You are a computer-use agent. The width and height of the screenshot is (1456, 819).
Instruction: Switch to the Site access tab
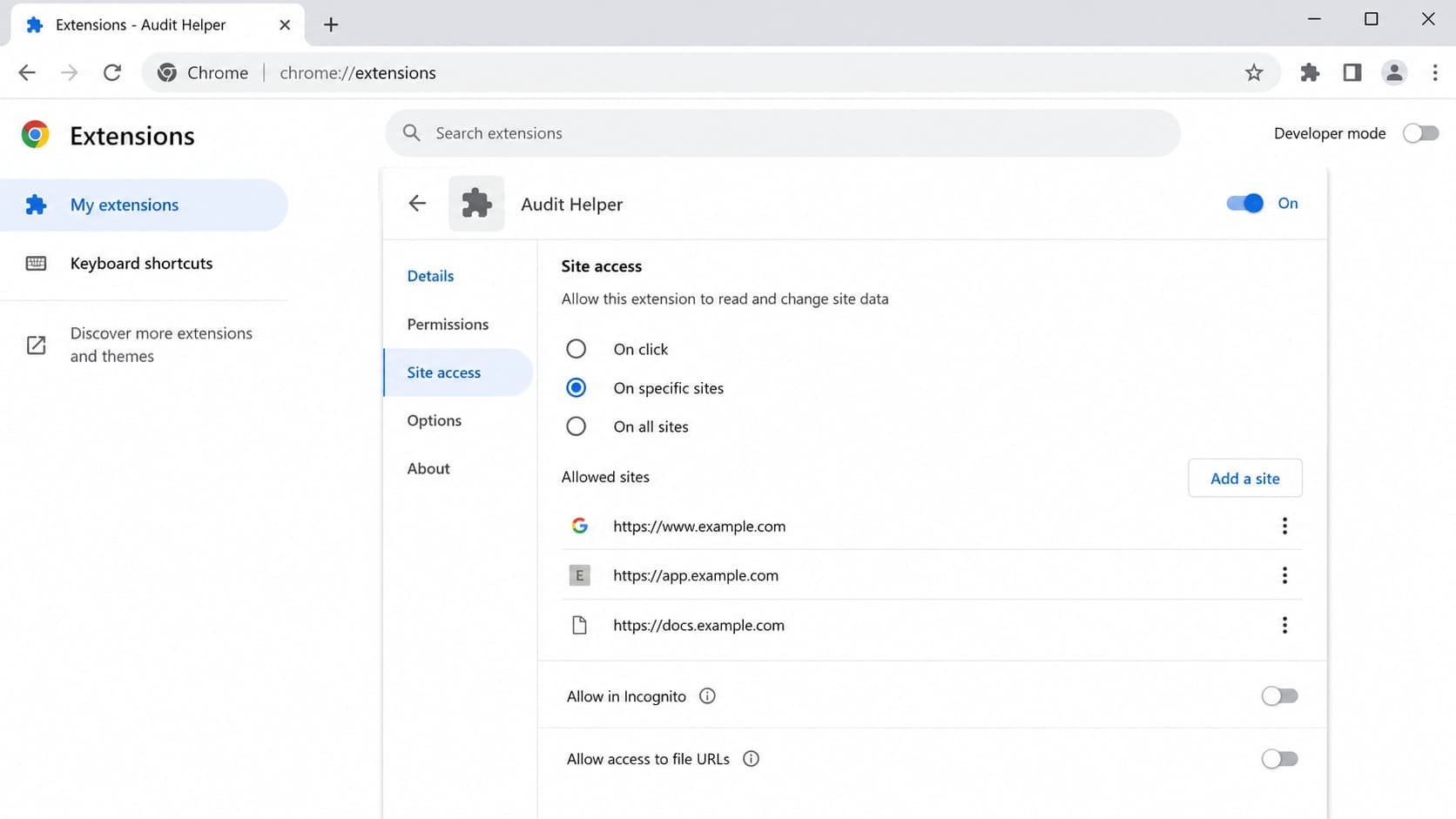458,373
